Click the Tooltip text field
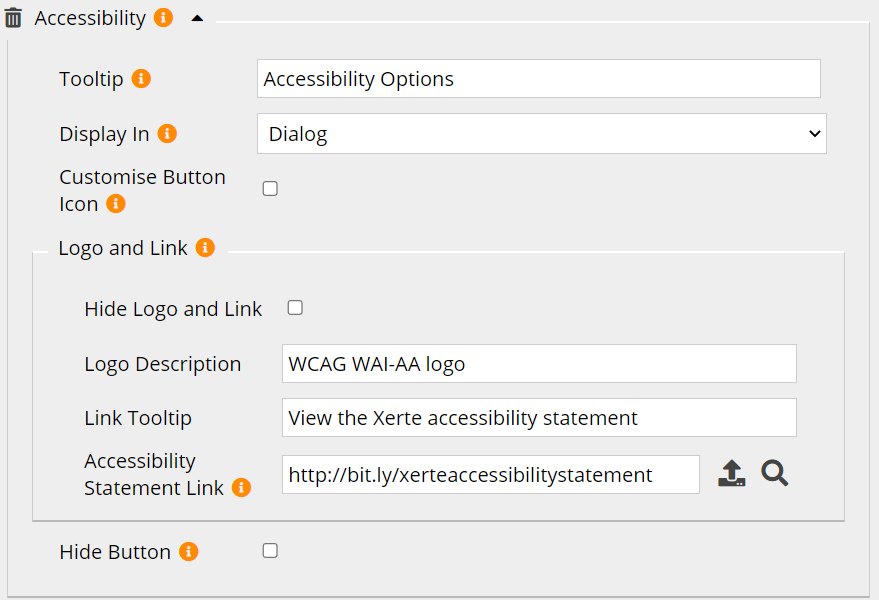 [538, 79]
